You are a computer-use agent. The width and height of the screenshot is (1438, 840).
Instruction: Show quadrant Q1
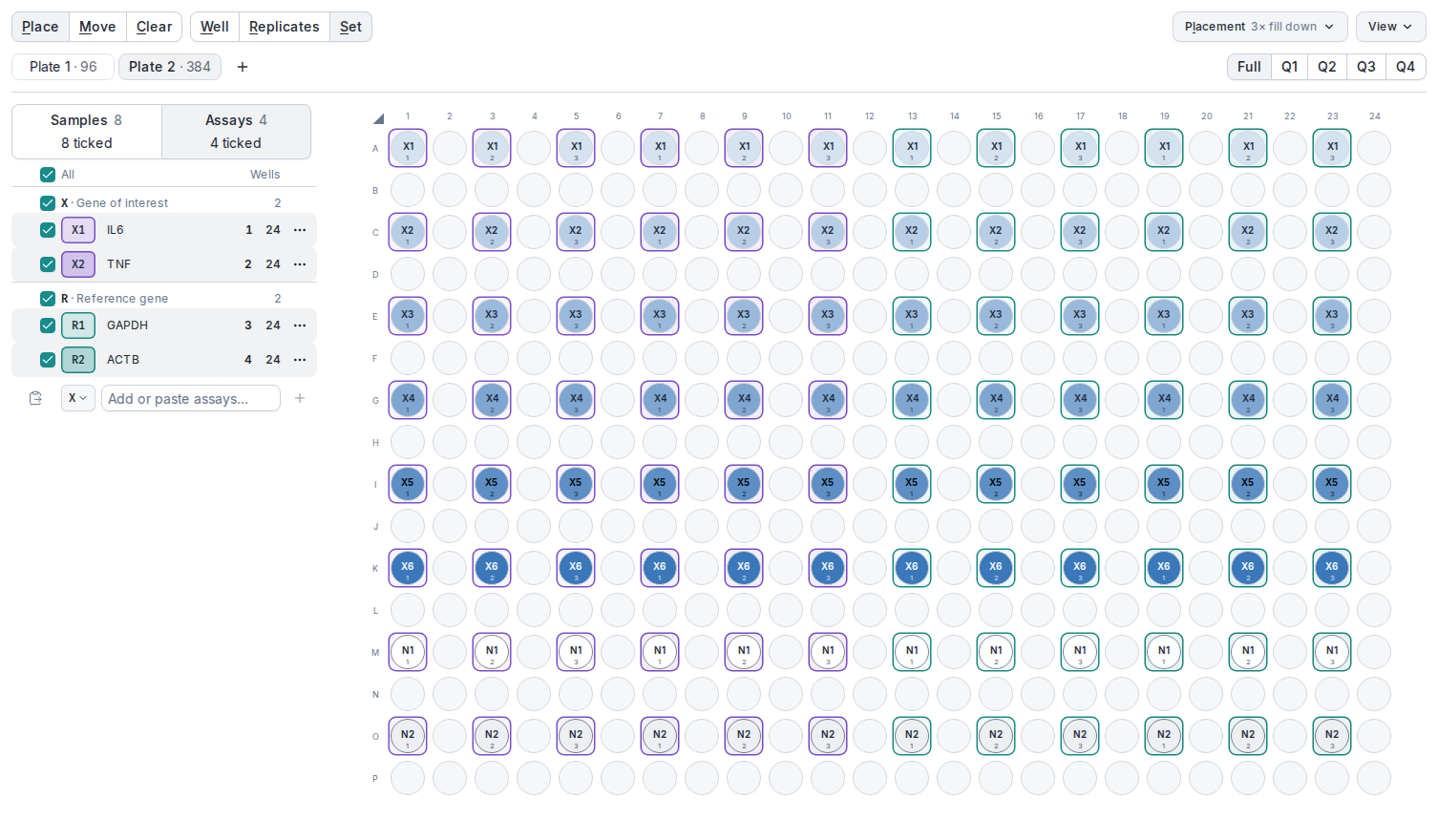click(1290, 67)
